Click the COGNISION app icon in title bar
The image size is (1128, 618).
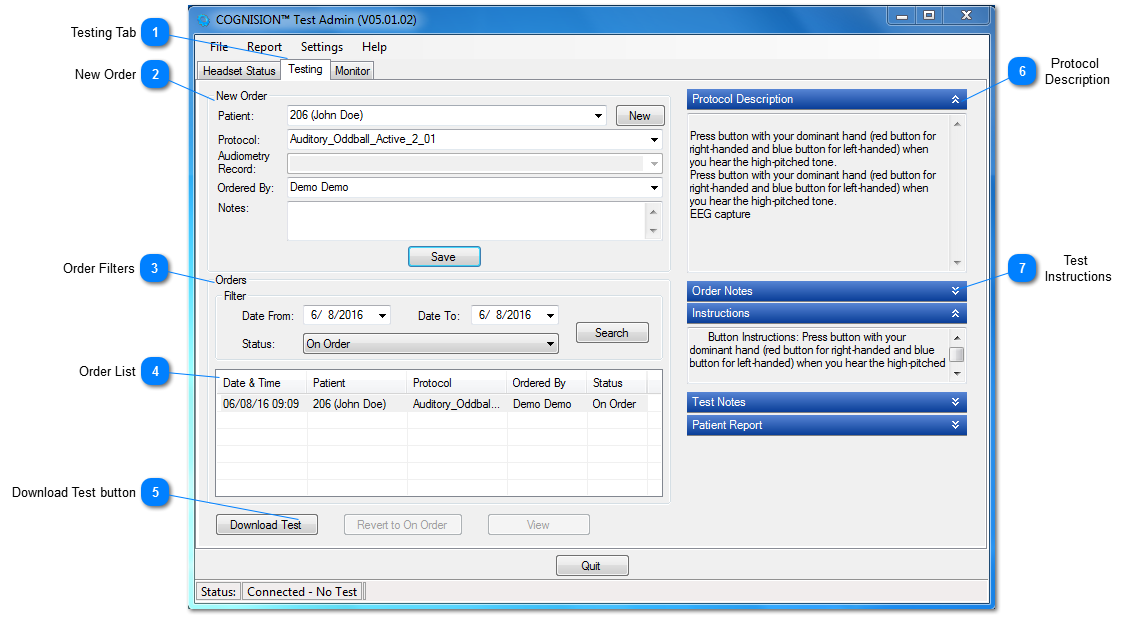tap(204, 20)
